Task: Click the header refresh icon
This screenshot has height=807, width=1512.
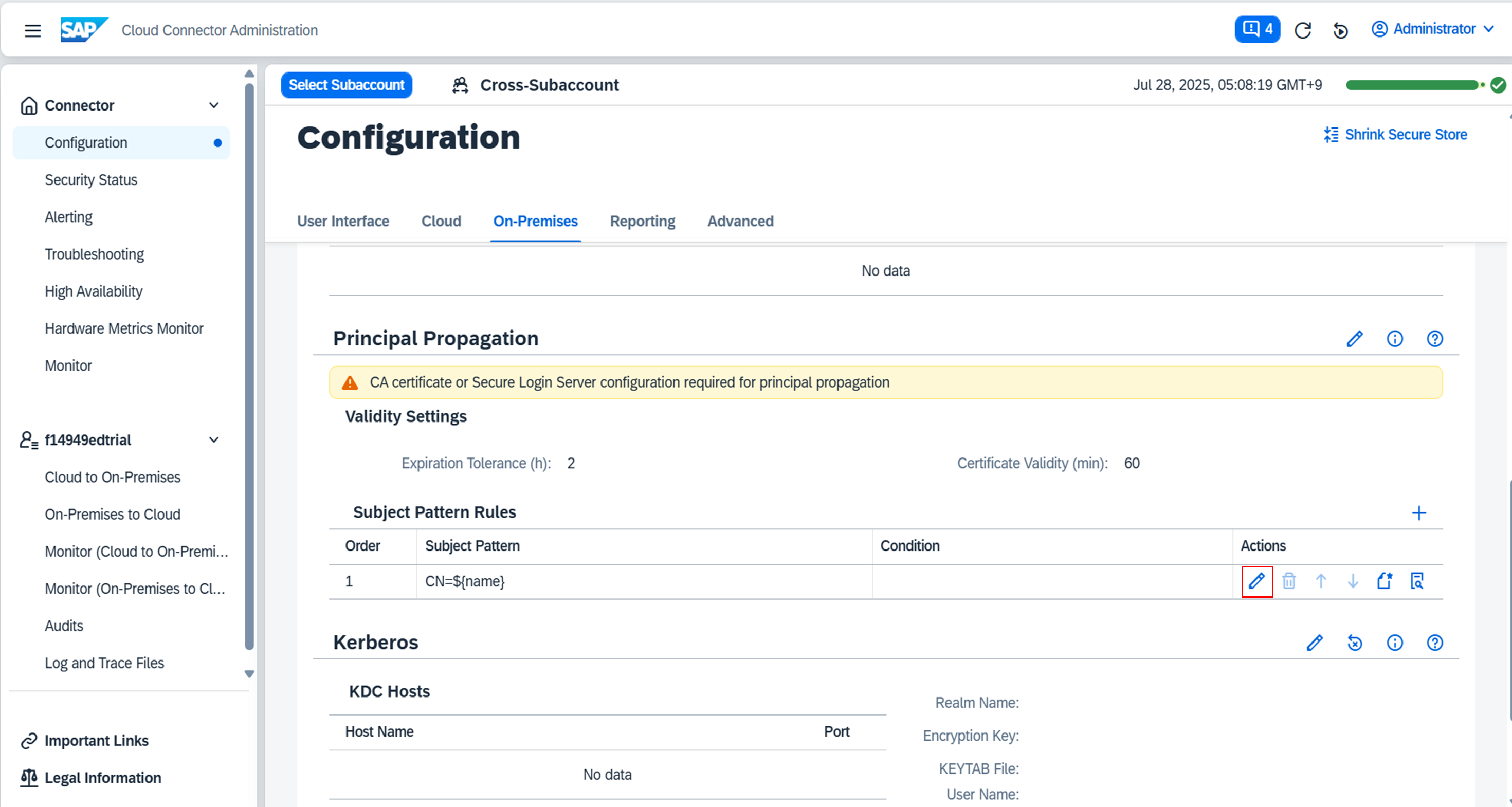Action: pyautogui.click(x=1303, y=30)
